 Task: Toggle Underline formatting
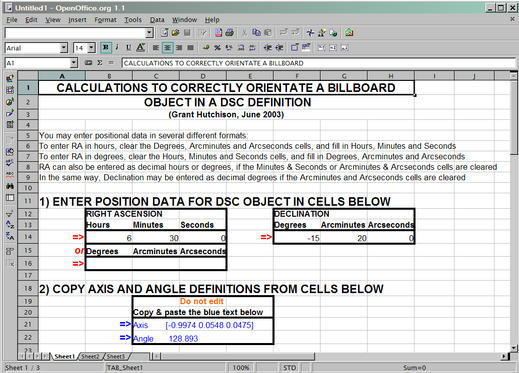pos(128,48)
